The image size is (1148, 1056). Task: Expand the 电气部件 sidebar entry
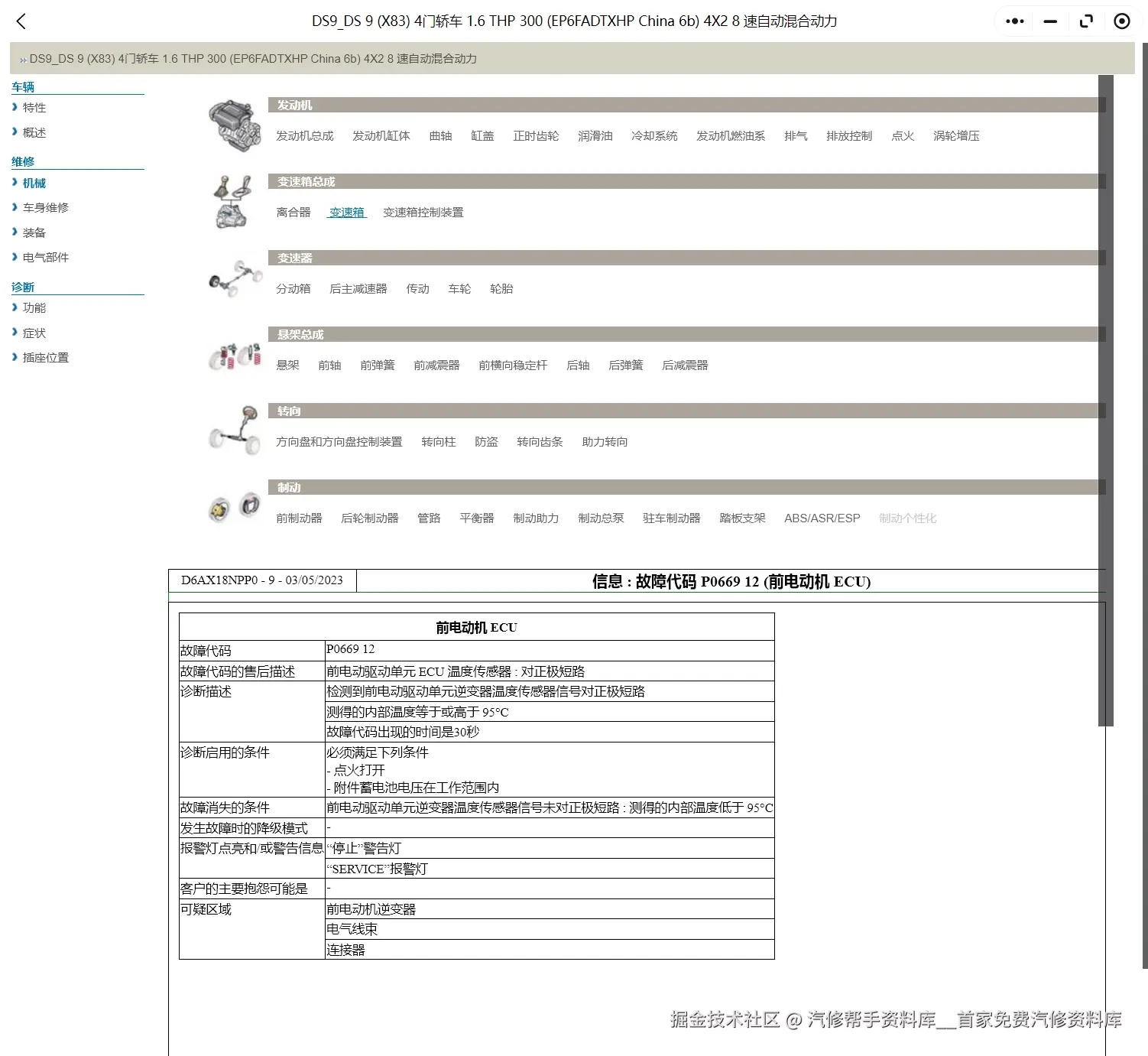click(44, 257)
